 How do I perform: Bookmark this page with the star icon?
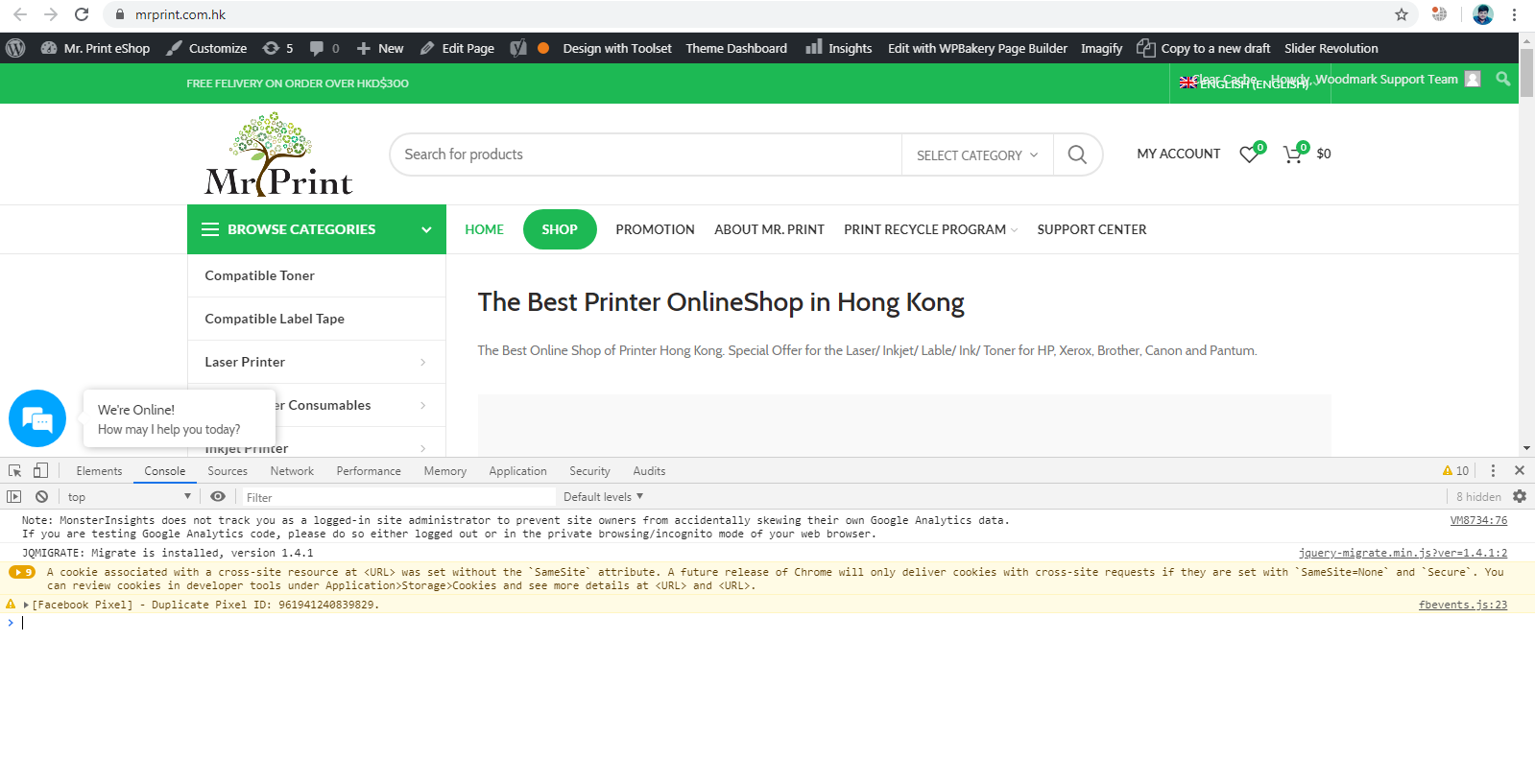click(1402, 14)
